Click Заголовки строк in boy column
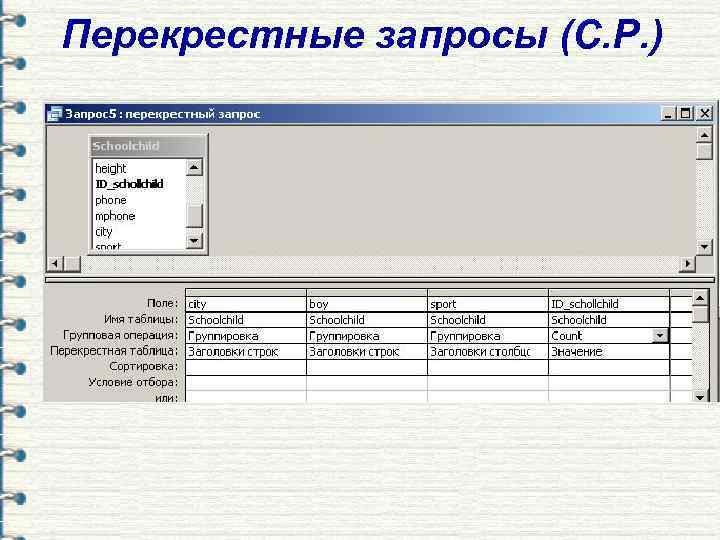Screen dimensions: 720x540 [x=367, y=352]
